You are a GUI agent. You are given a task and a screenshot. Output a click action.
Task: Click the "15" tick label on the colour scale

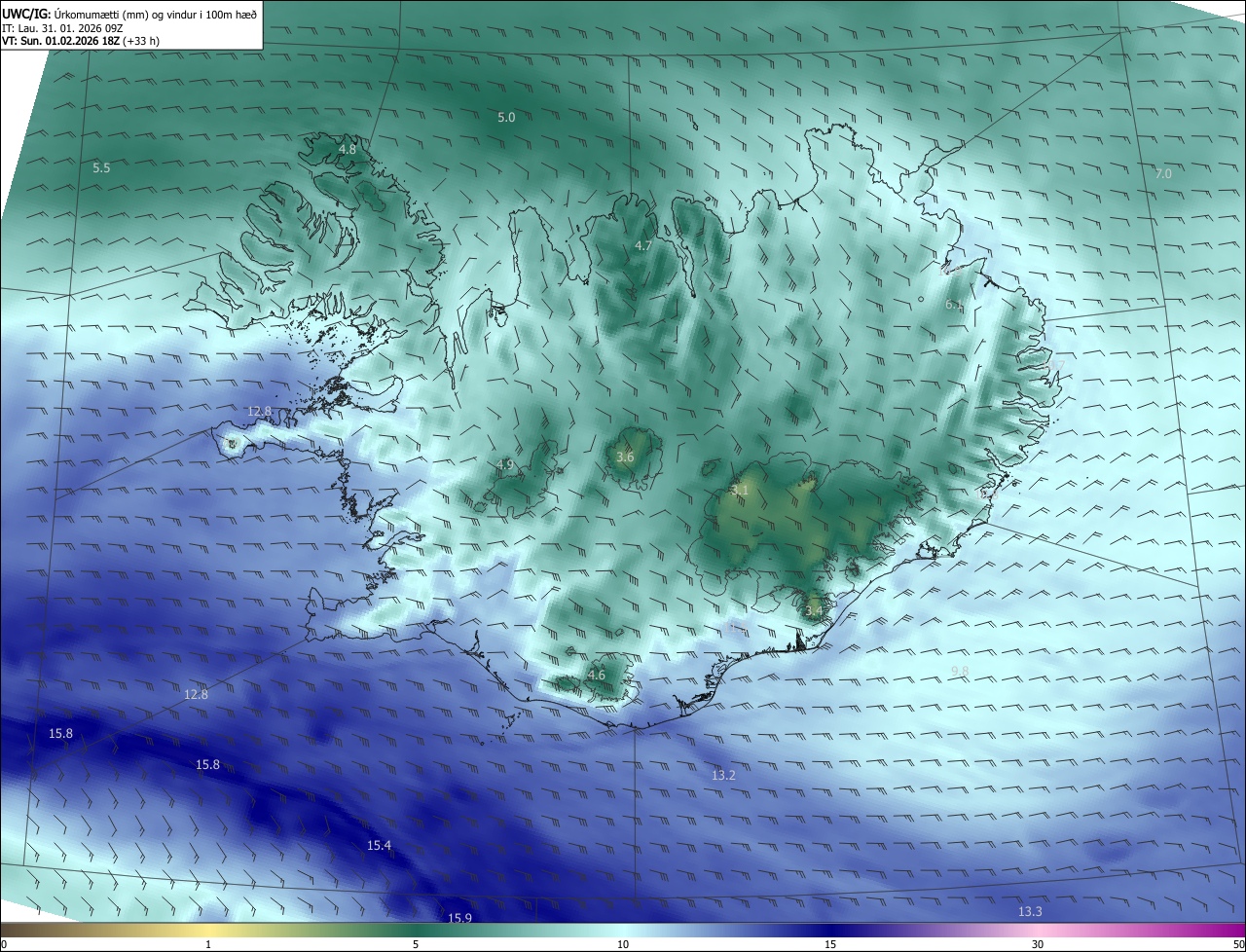(830, 944)
